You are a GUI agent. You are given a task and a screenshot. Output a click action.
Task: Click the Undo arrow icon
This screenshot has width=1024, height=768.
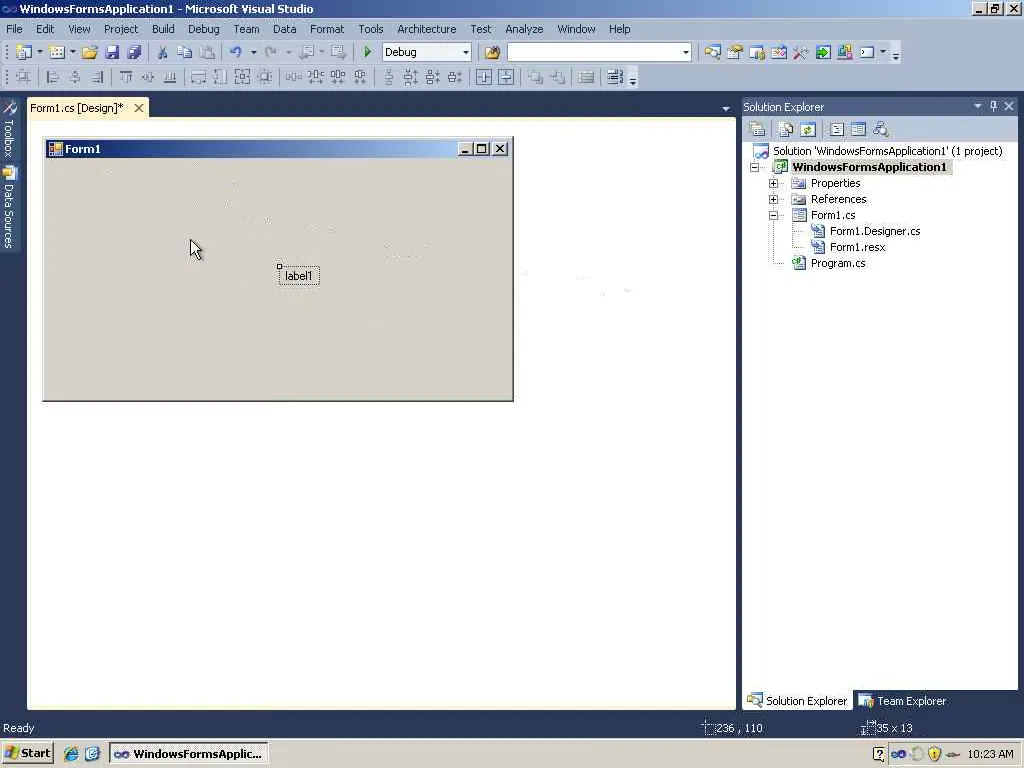(236, 52)
